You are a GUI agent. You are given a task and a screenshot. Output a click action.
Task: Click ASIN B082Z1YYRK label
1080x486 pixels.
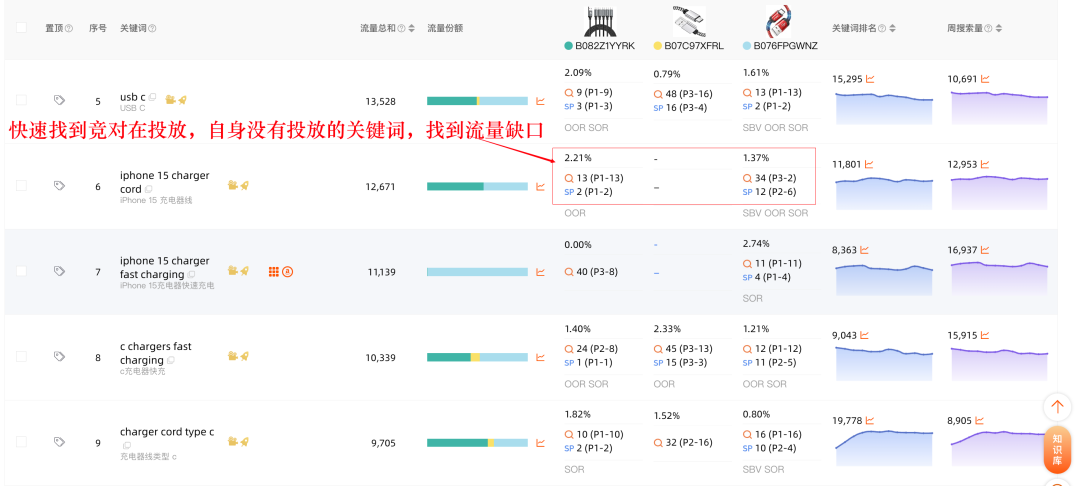[605, 46]
